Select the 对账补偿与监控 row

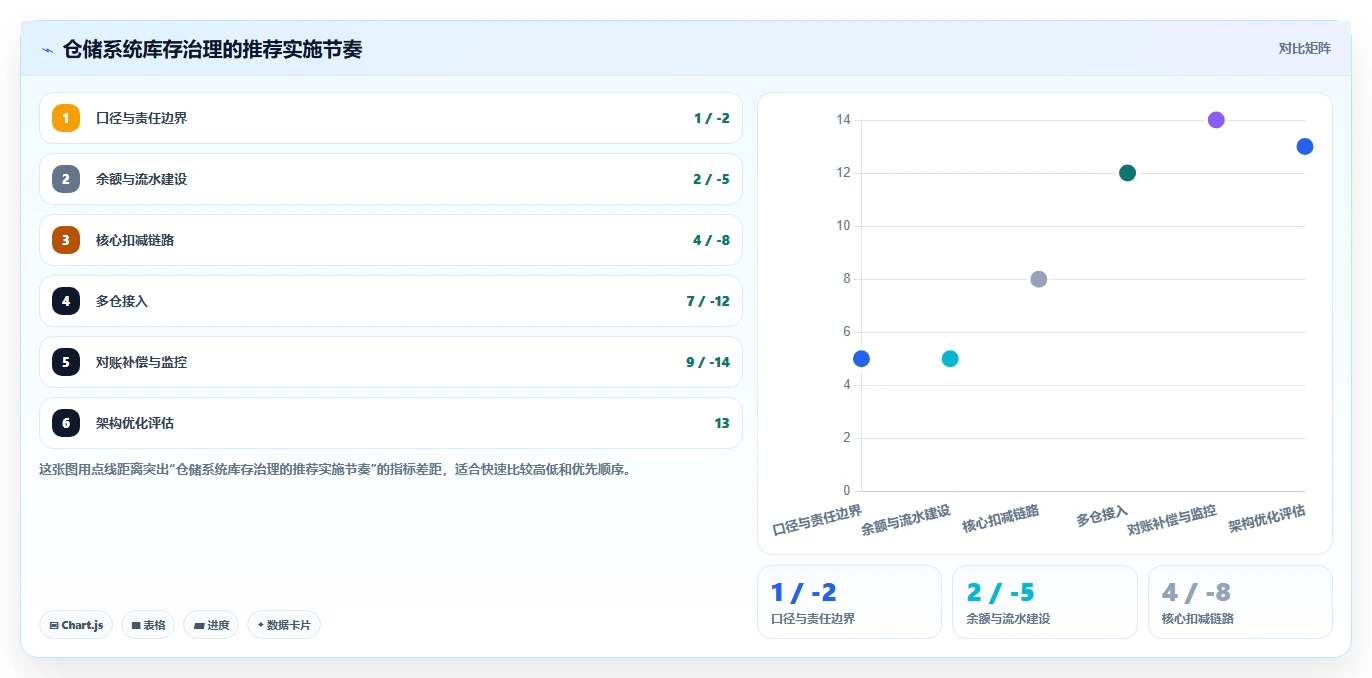tap(391, 362)
